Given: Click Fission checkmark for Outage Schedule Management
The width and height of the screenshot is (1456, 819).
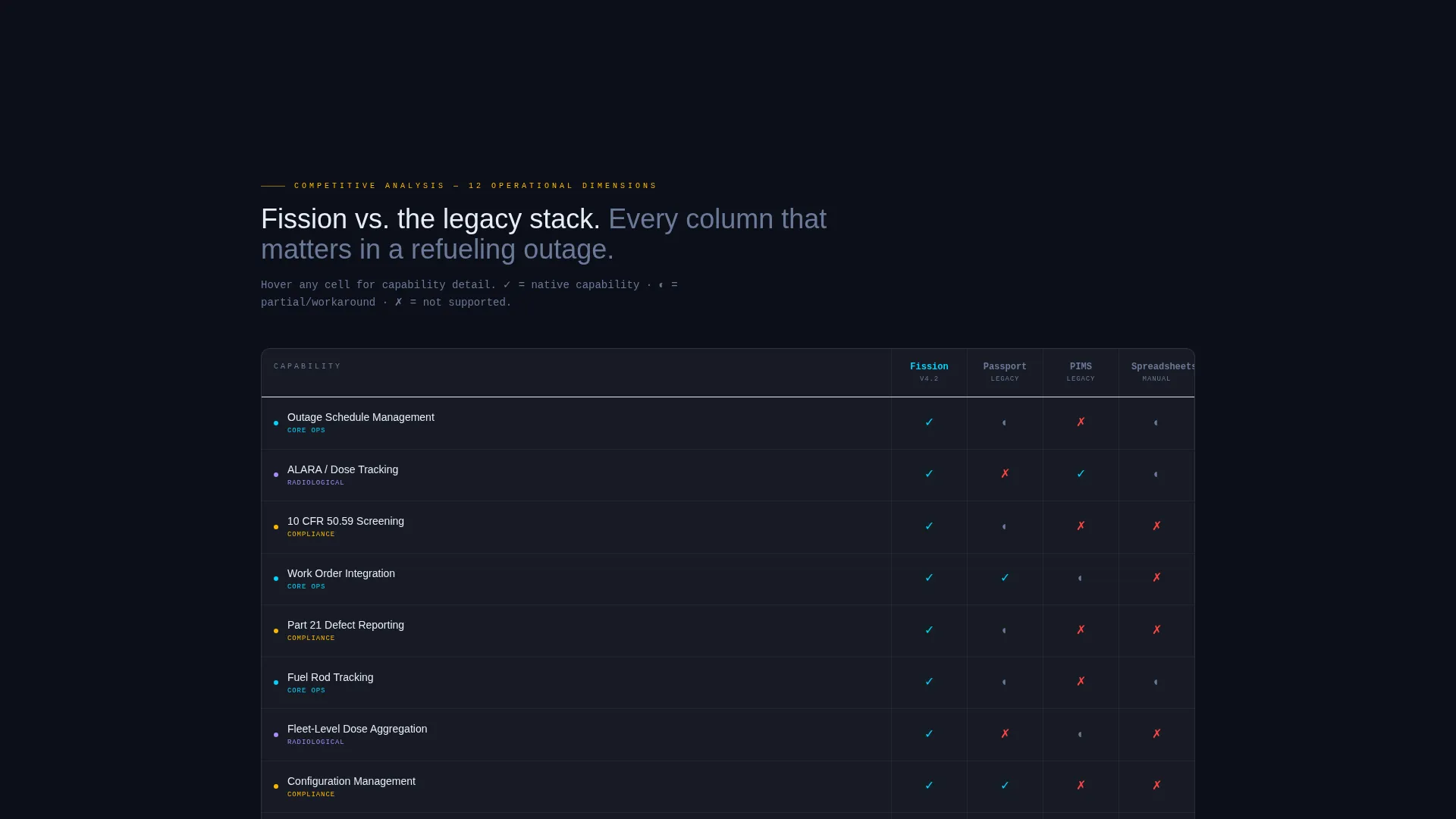Looking at the screenshot, I should 929,422.
